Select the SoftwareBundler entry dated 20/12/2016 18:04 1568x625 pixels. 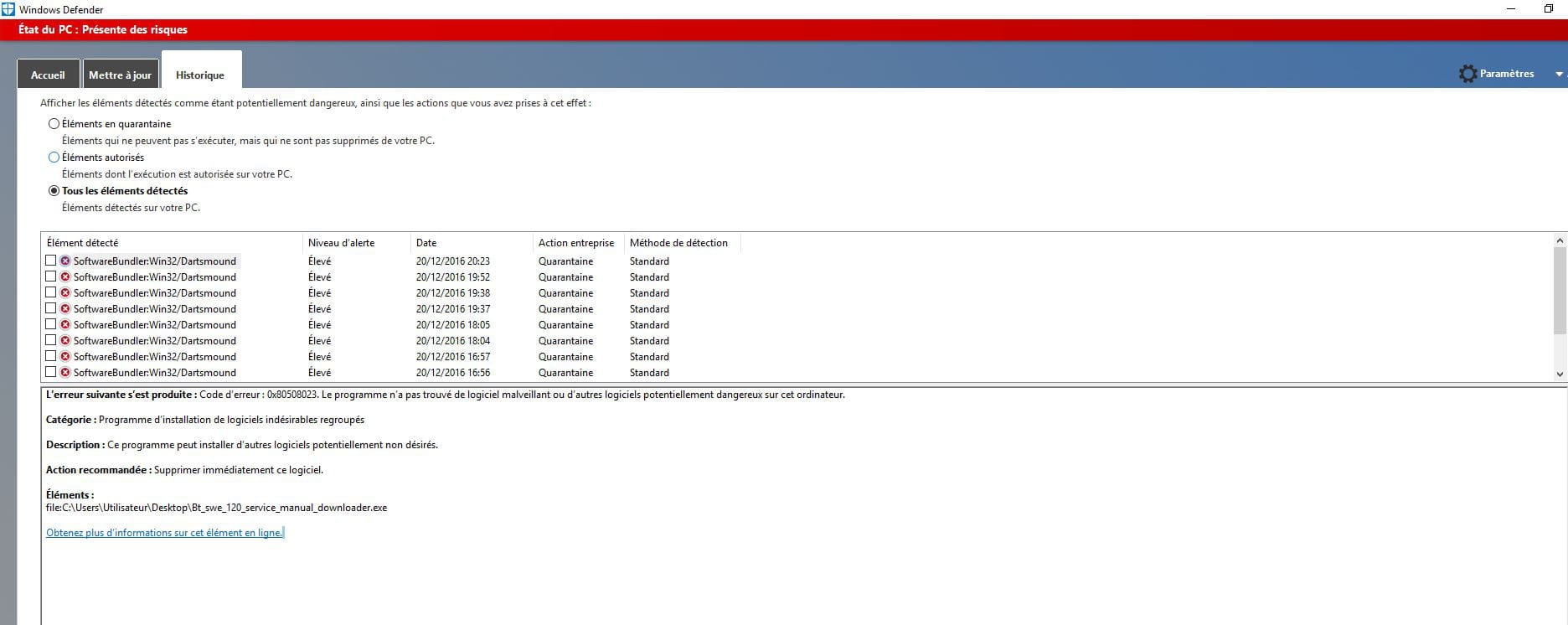[155, 341]
